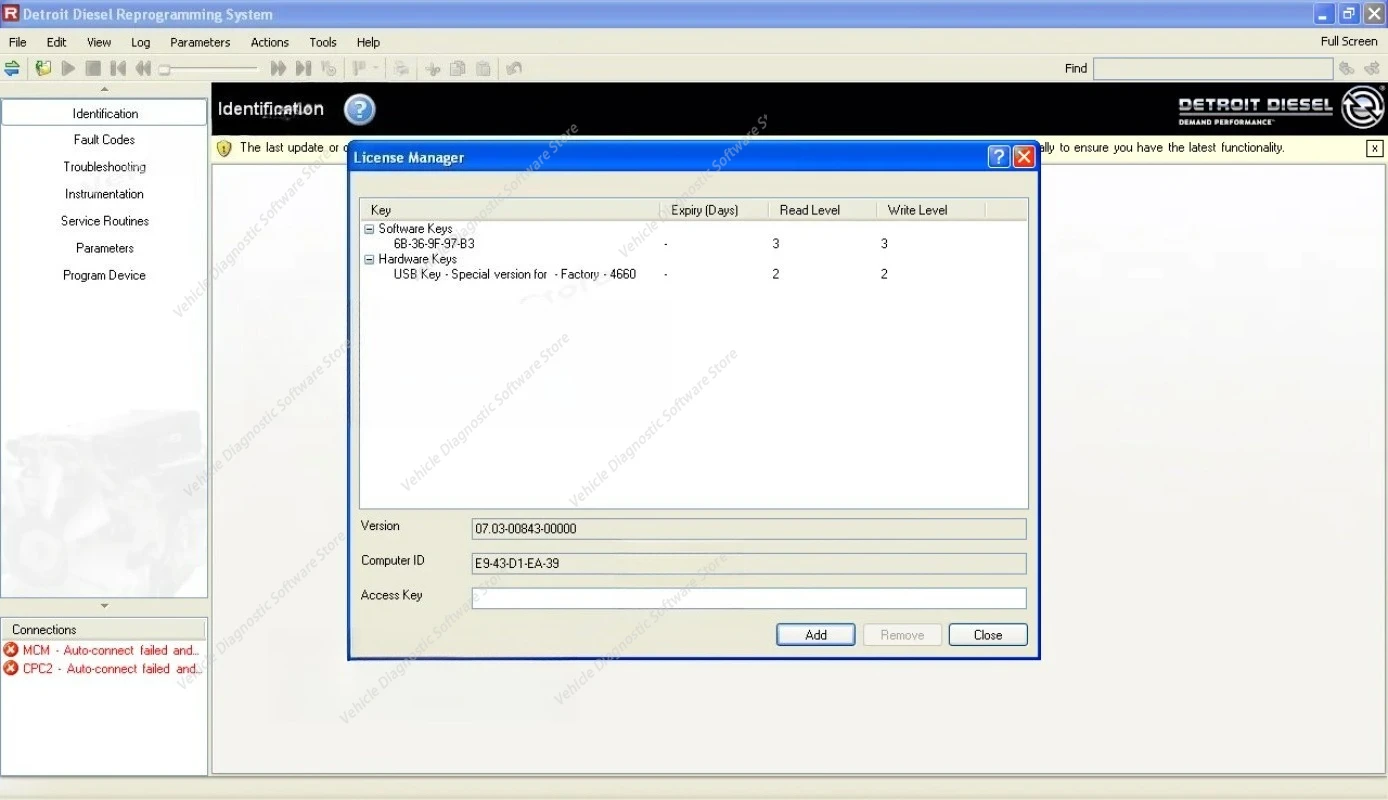Screen dimensions: 1388x800
Task: Click the open log file icon
Action: pyautogui.click(x=43, y=68)
